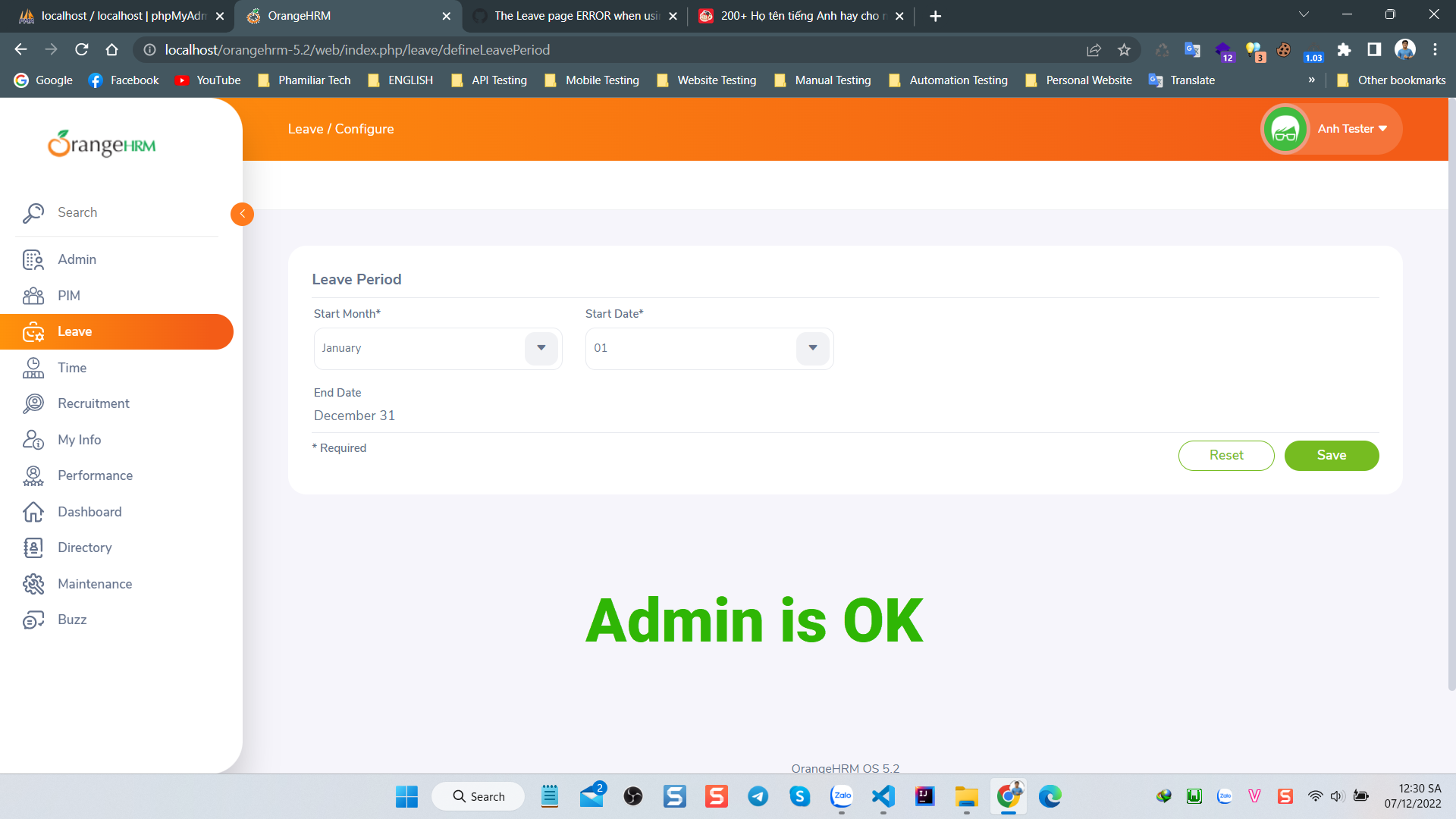1456x819 pixels.
Task: Open My Info from the sidebar
Action: (33, 440)
